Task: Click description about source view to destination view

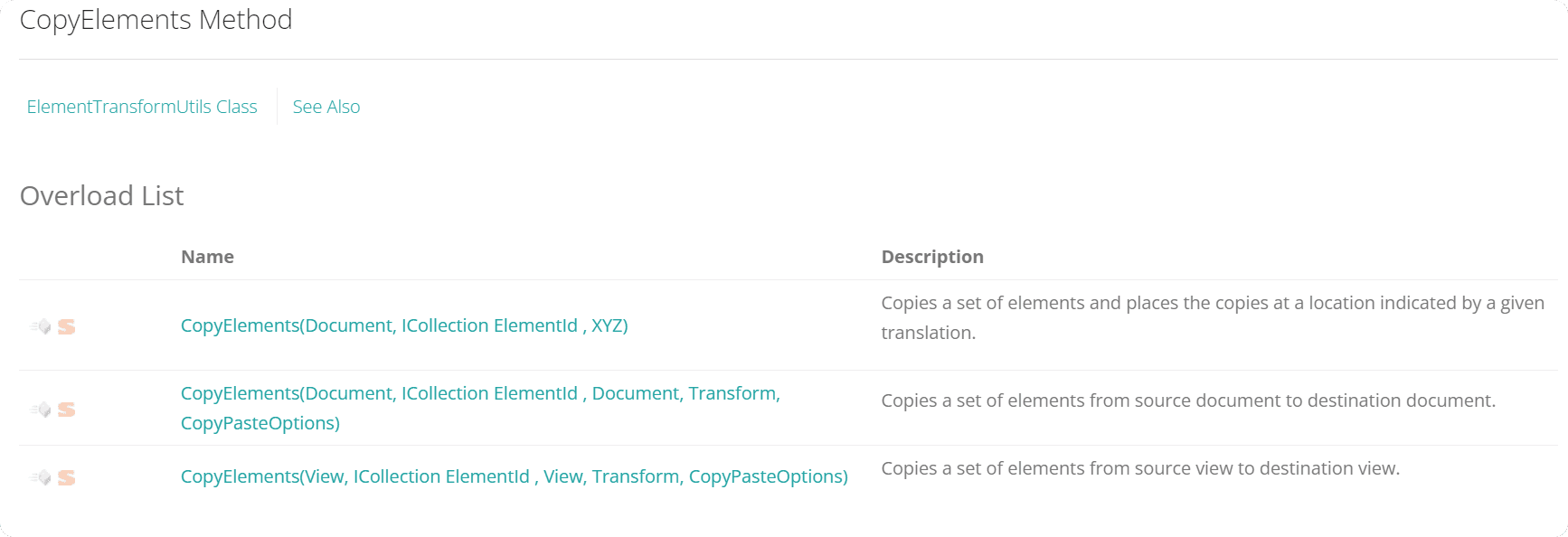Action: point(1140,468)
